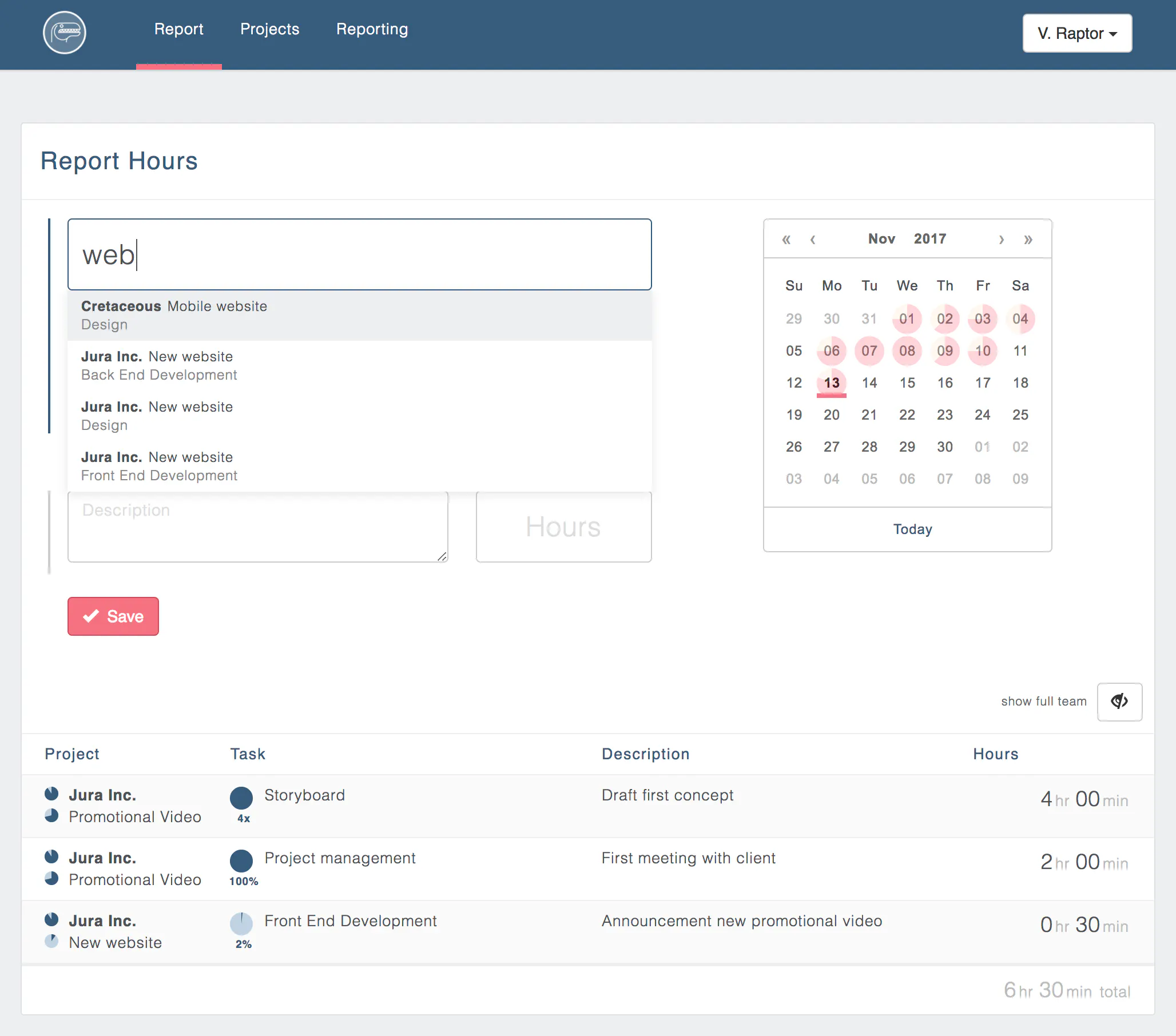The width and height of the screenshot is (1176, 1036).
Task: Click the Hours input field
Action: [x=563, y=527]
